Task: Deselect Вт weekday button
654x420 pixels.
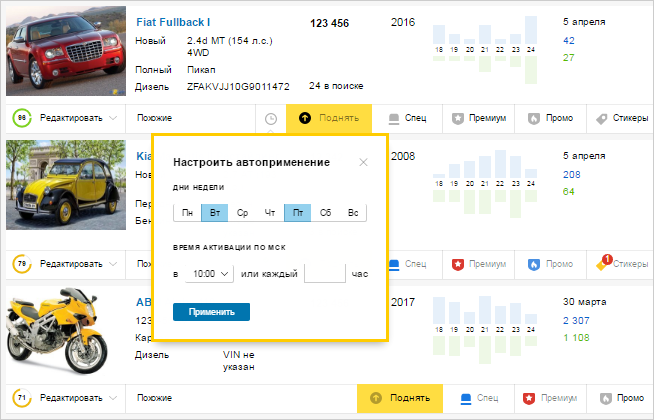Action: 214,213
